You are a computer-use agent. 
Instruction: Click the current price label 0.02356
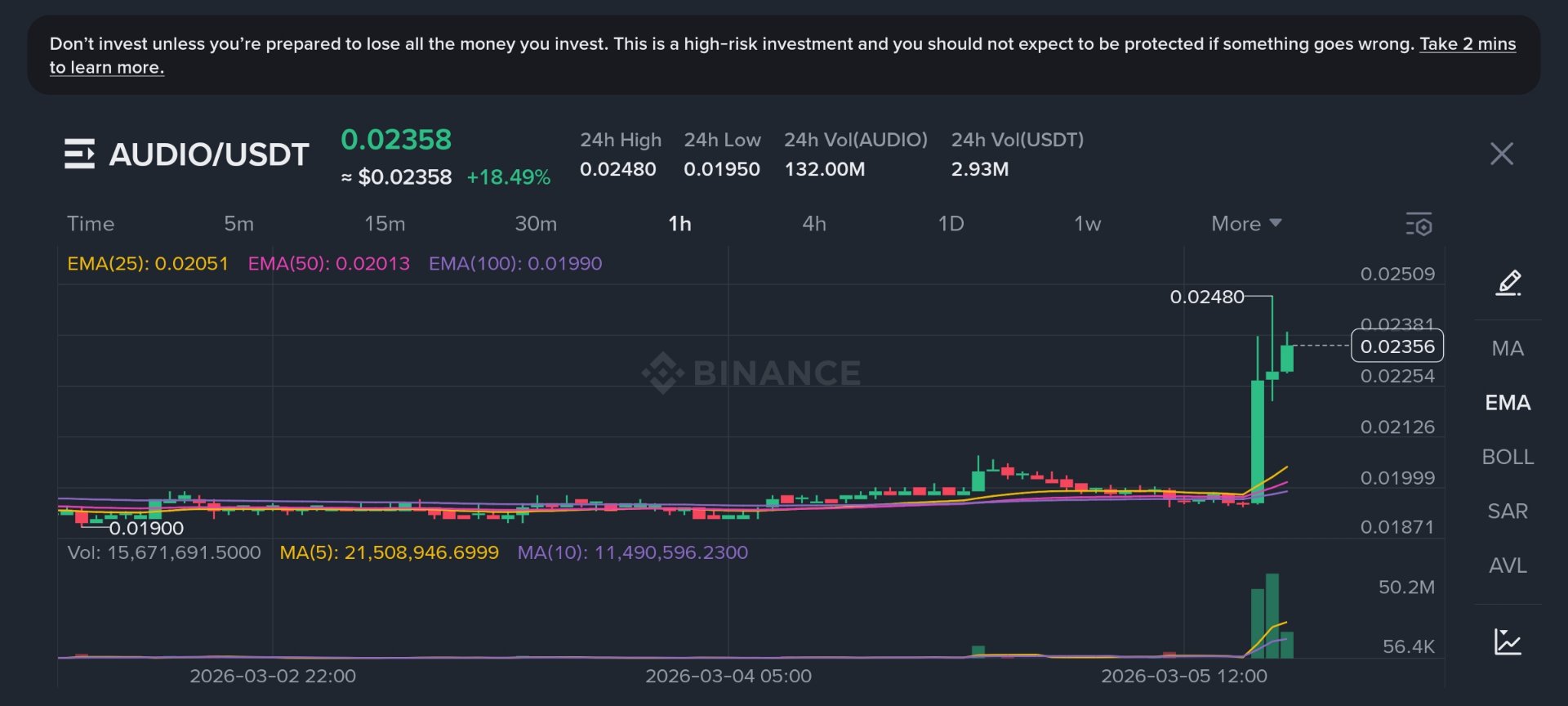tap(1397, 346)
